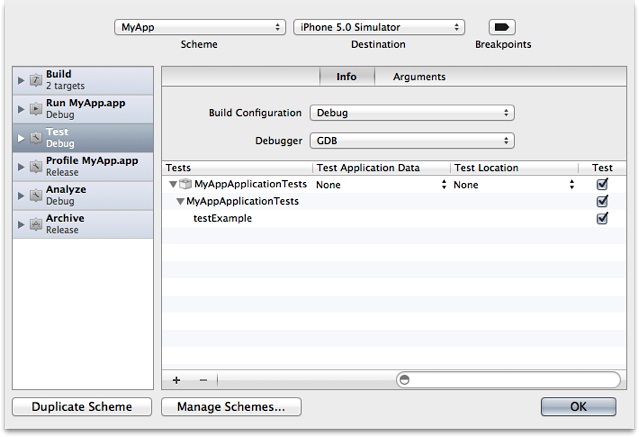
Task: Select the Profile MyApp.app Release row
Action: [83, 167]
